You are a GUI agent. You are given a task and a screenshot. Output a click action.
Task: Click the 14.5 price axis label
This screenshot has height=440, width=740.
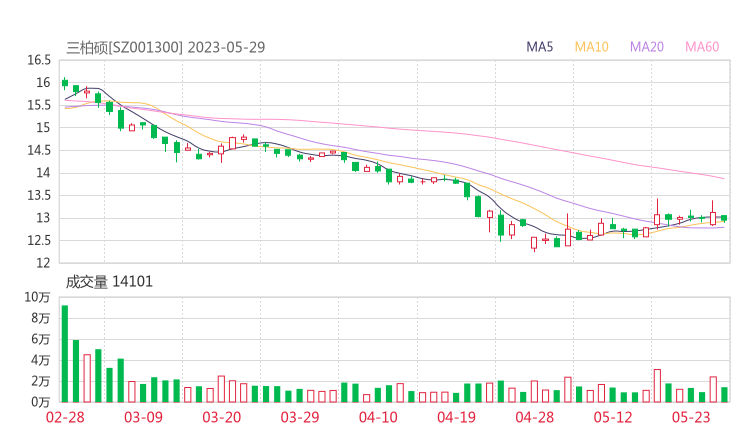pos(39,150)
